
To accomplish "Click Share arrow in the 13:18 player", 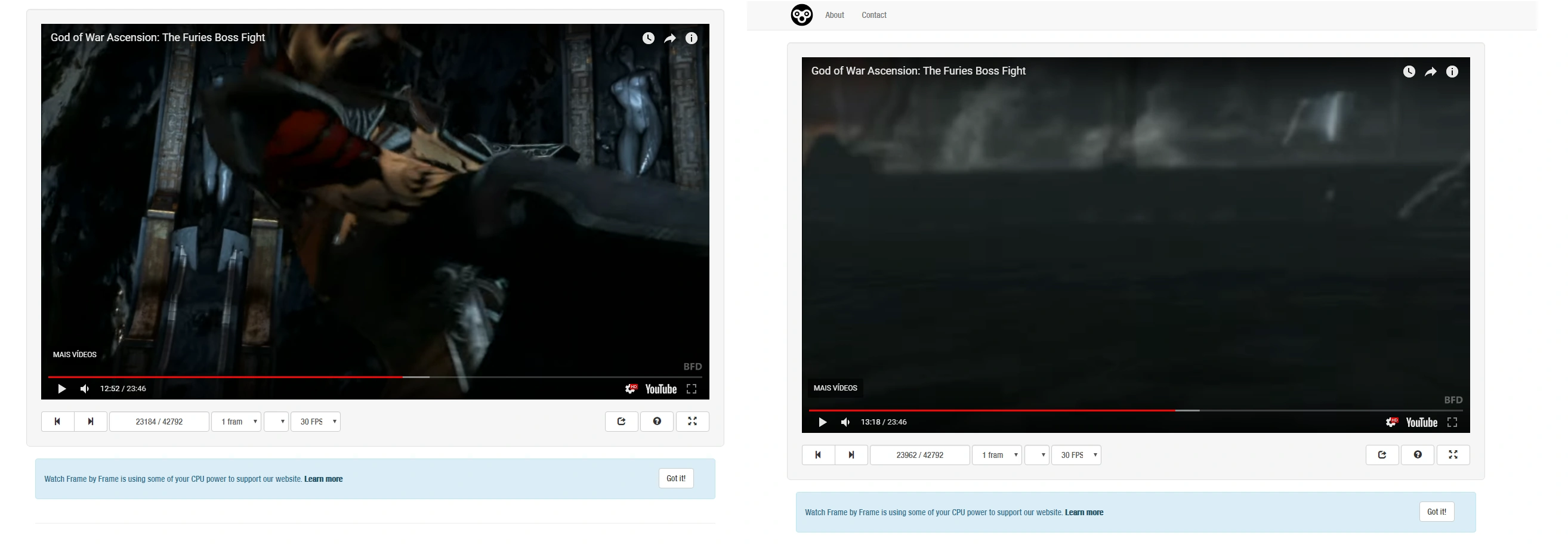I will (x=1430, y=72).
